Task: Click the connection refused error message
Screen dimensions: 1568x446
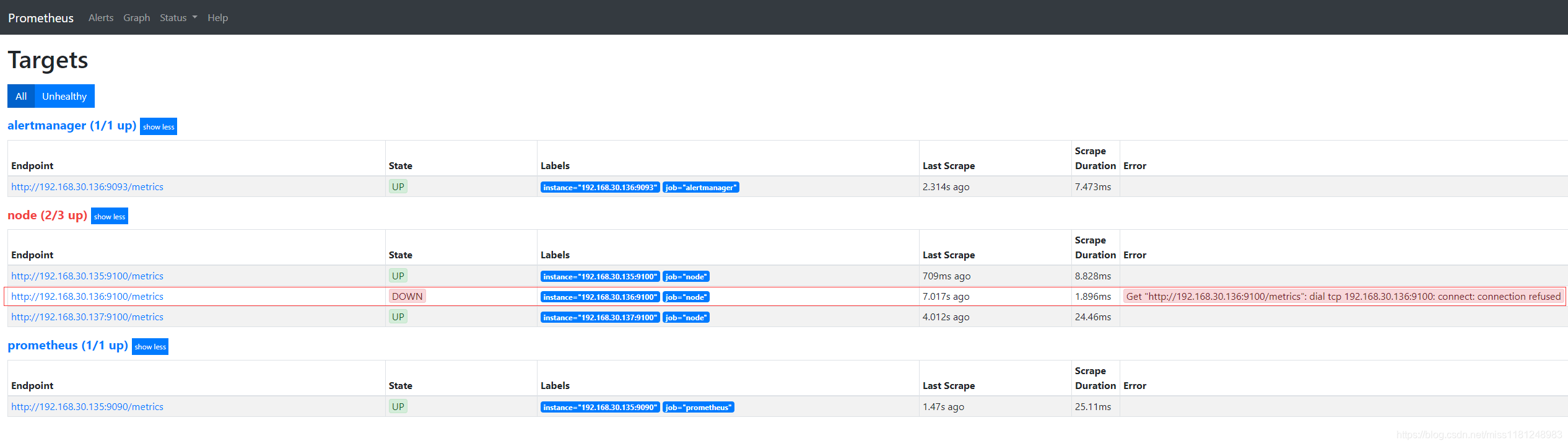Action: pos(1344,297)
